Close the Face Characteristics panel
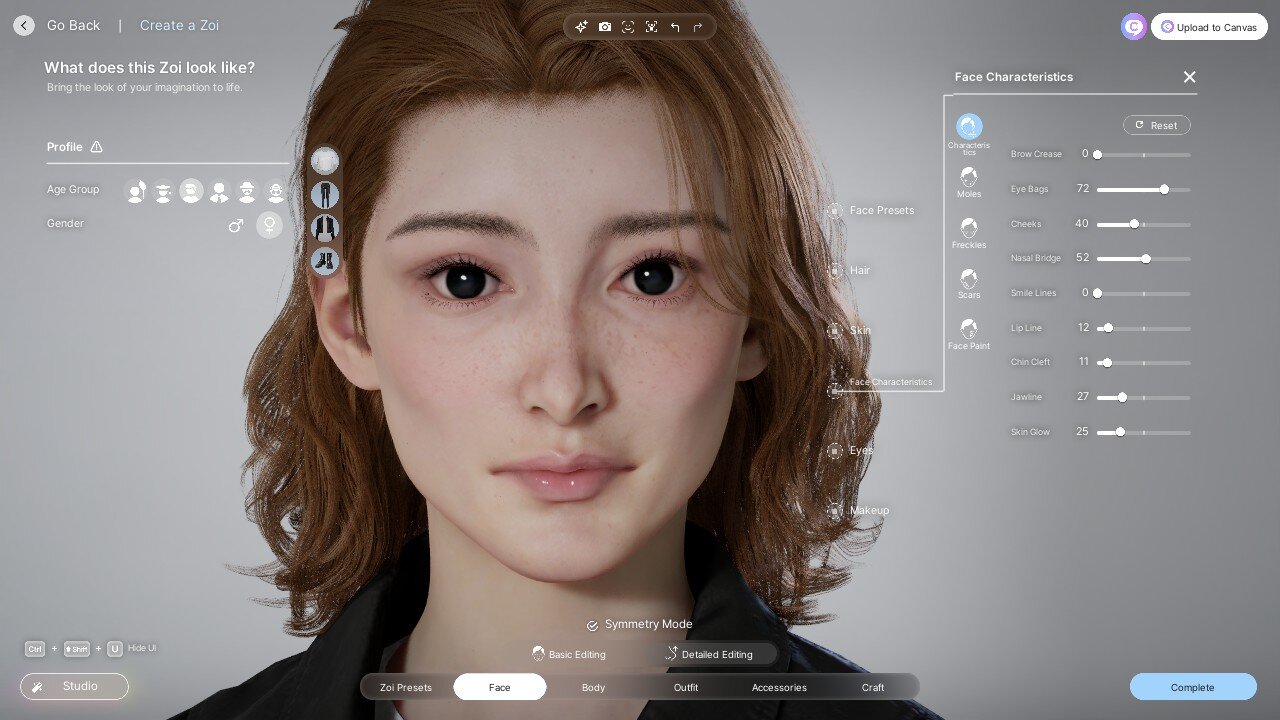The image size is (1280, 720). coord(1189,77)
